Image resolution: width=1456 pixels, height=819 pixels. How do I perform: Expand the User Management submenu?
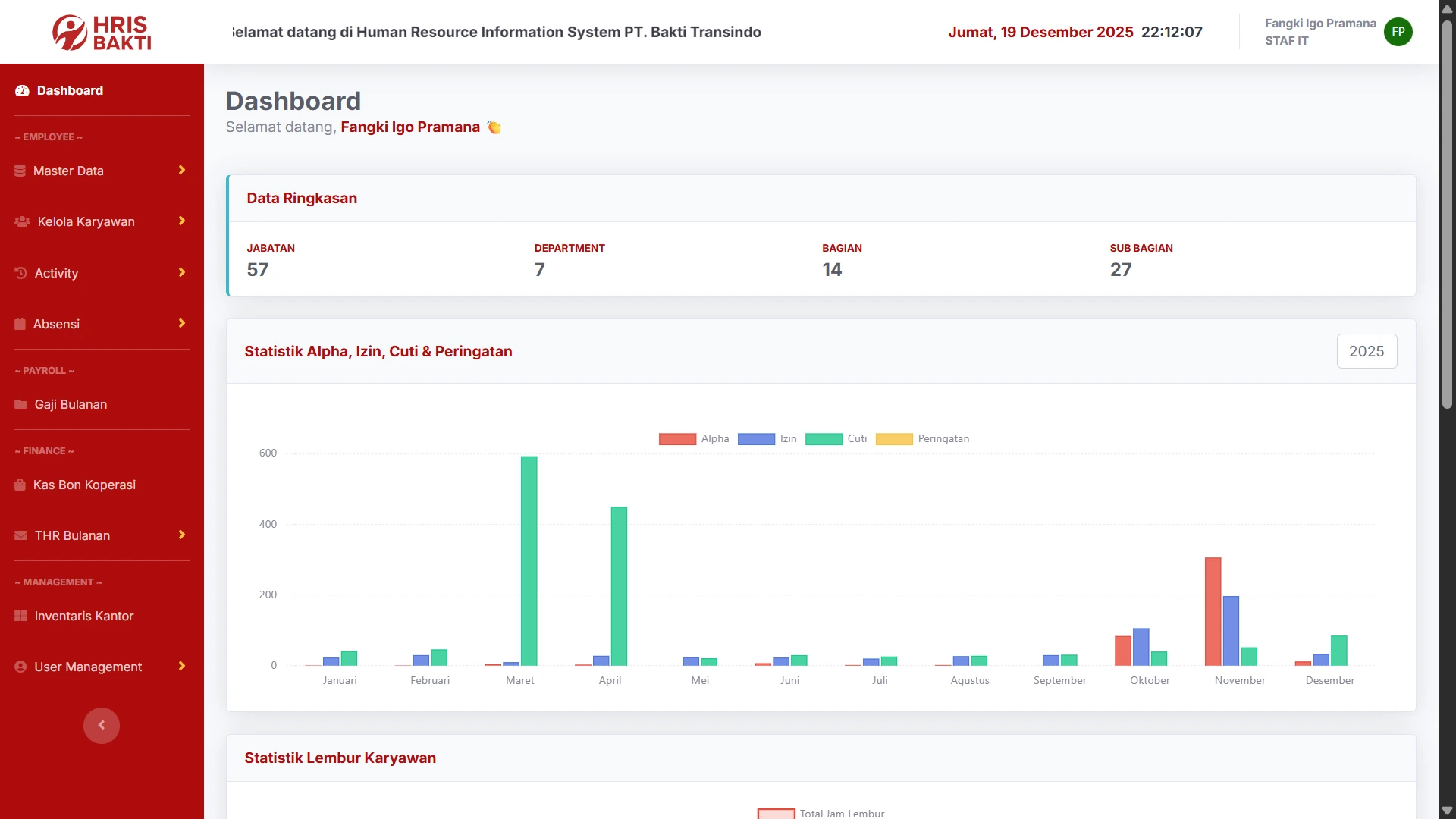182,667
